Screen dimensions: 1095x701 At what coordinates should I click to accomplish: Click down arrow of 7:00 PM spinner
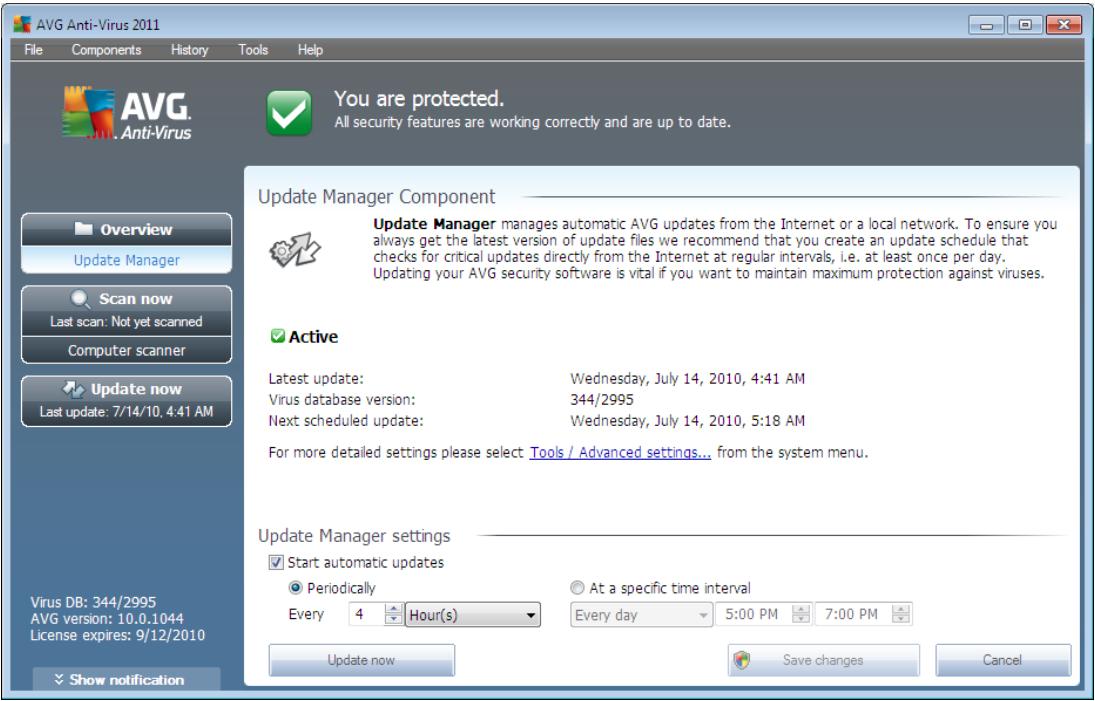tap(902, 620)
